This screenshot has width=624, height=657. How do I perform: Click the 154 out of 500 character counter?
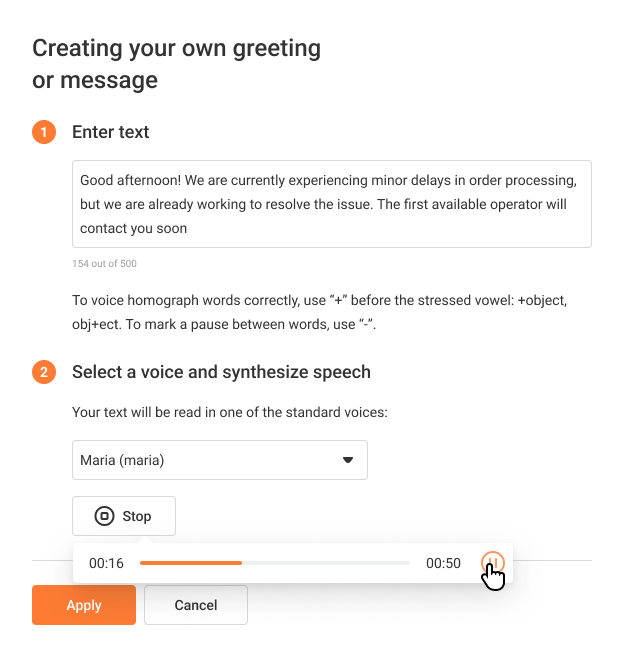click(104, 264)
